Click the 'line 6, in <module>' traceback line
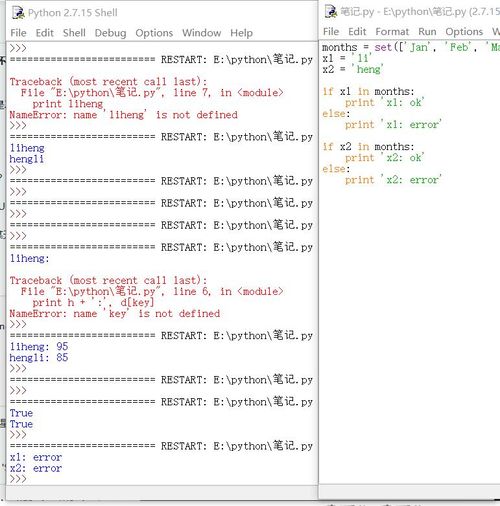This screenshot has width=500, height=506. [x=152, y=292]
